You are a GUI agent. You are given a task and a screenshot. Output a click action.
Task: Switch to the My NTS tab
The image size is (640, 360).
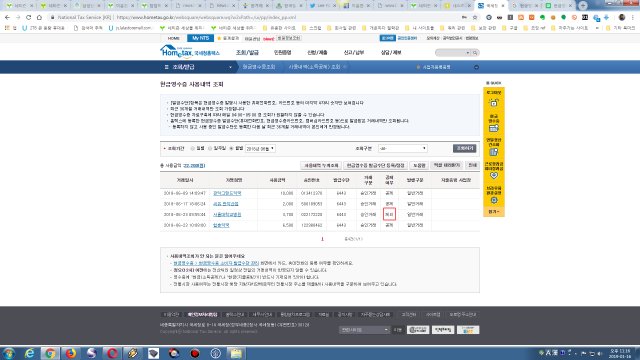pyautogui.click(x=200, y=38)
